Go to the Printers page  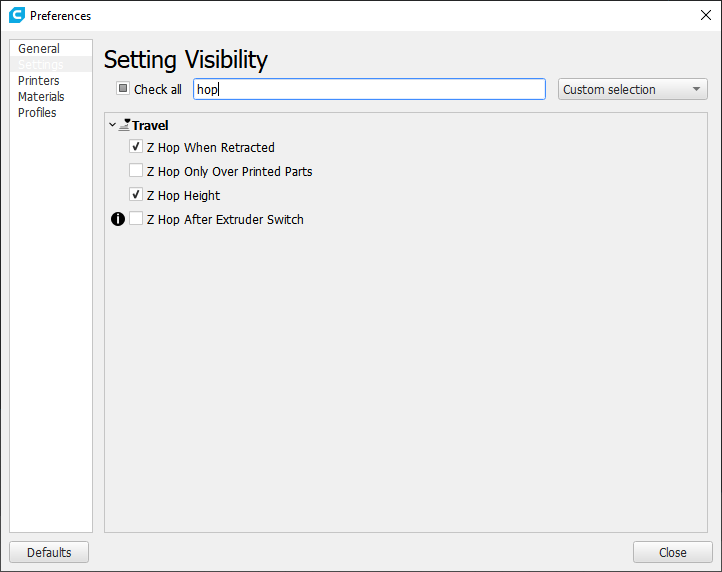point(39,81)
